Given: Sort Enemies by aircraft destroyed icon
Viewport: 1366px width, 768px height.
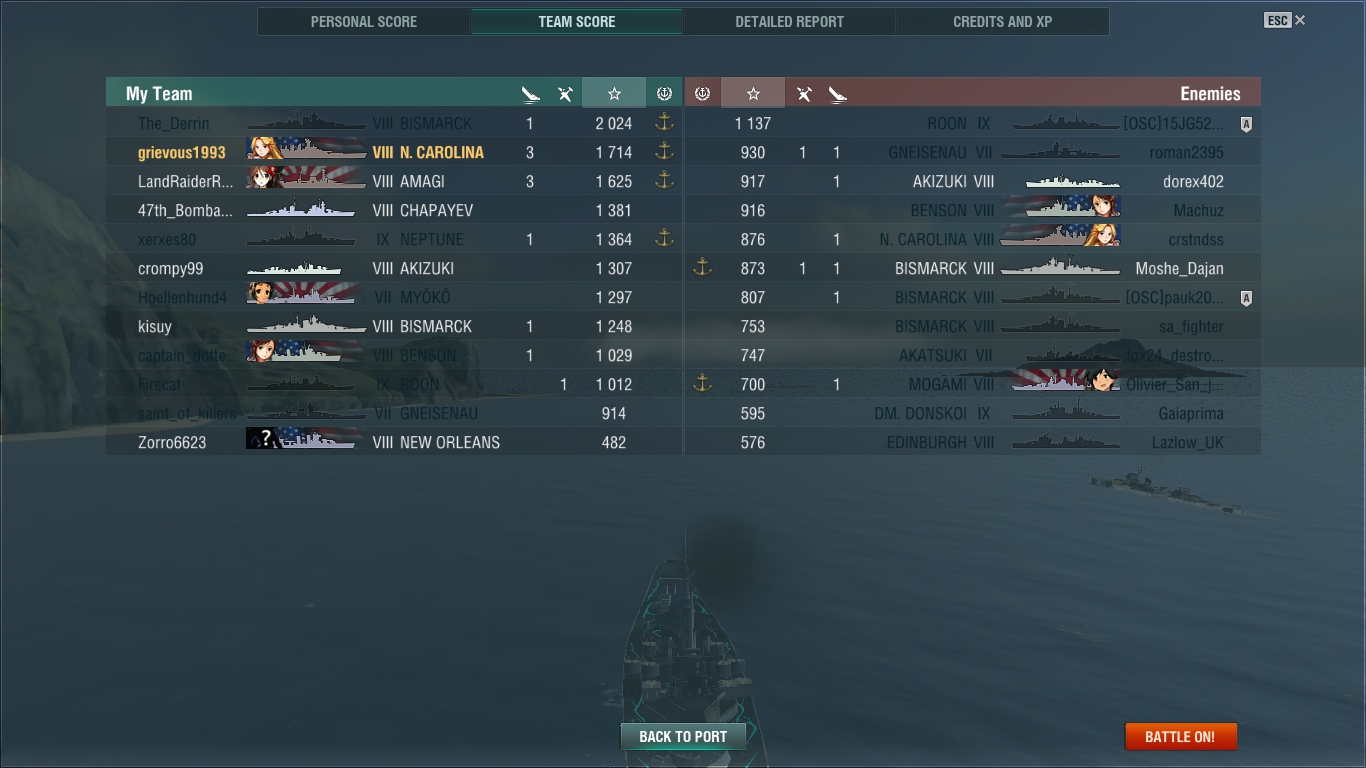Looking at the screenshot, I should point(804,94).
